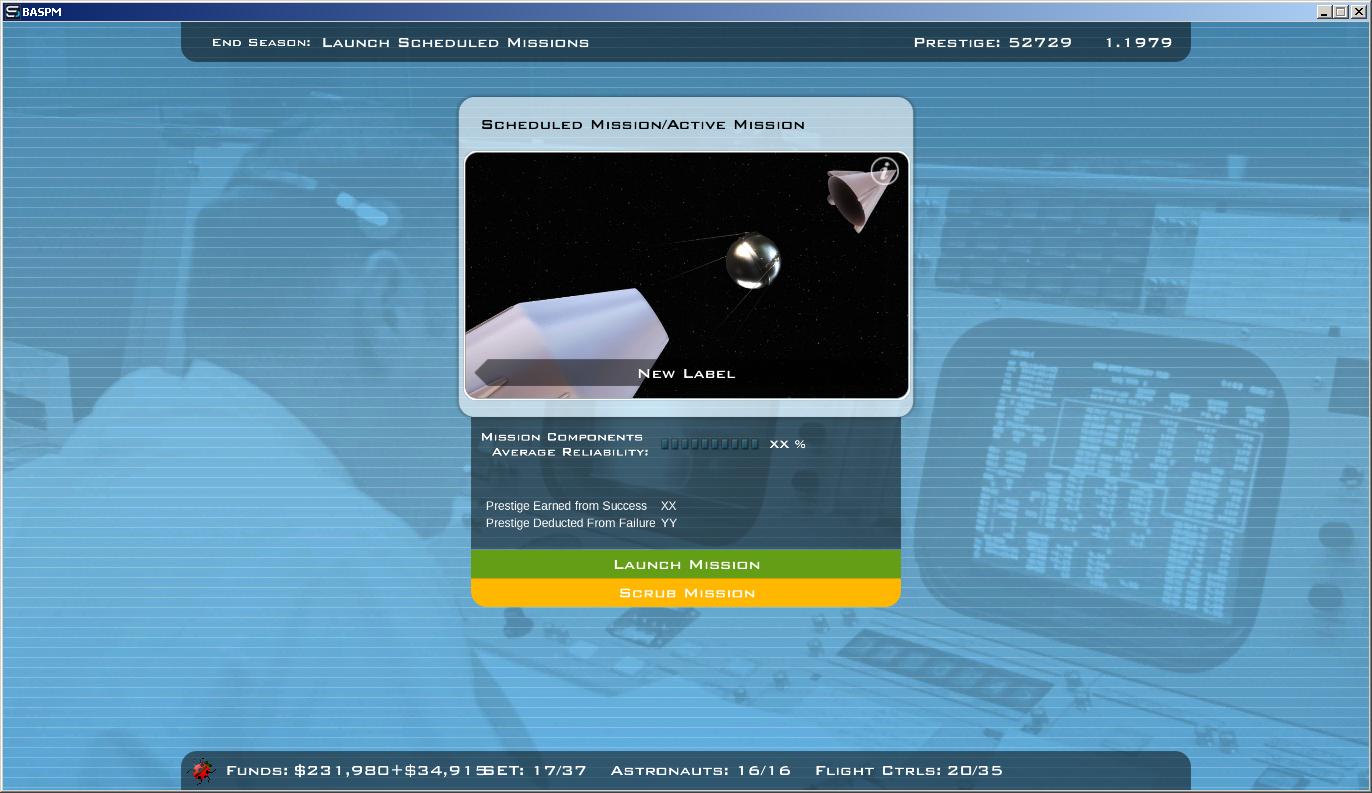
Task: Click the 1.1979 season date
Action: click(1139, 42)
